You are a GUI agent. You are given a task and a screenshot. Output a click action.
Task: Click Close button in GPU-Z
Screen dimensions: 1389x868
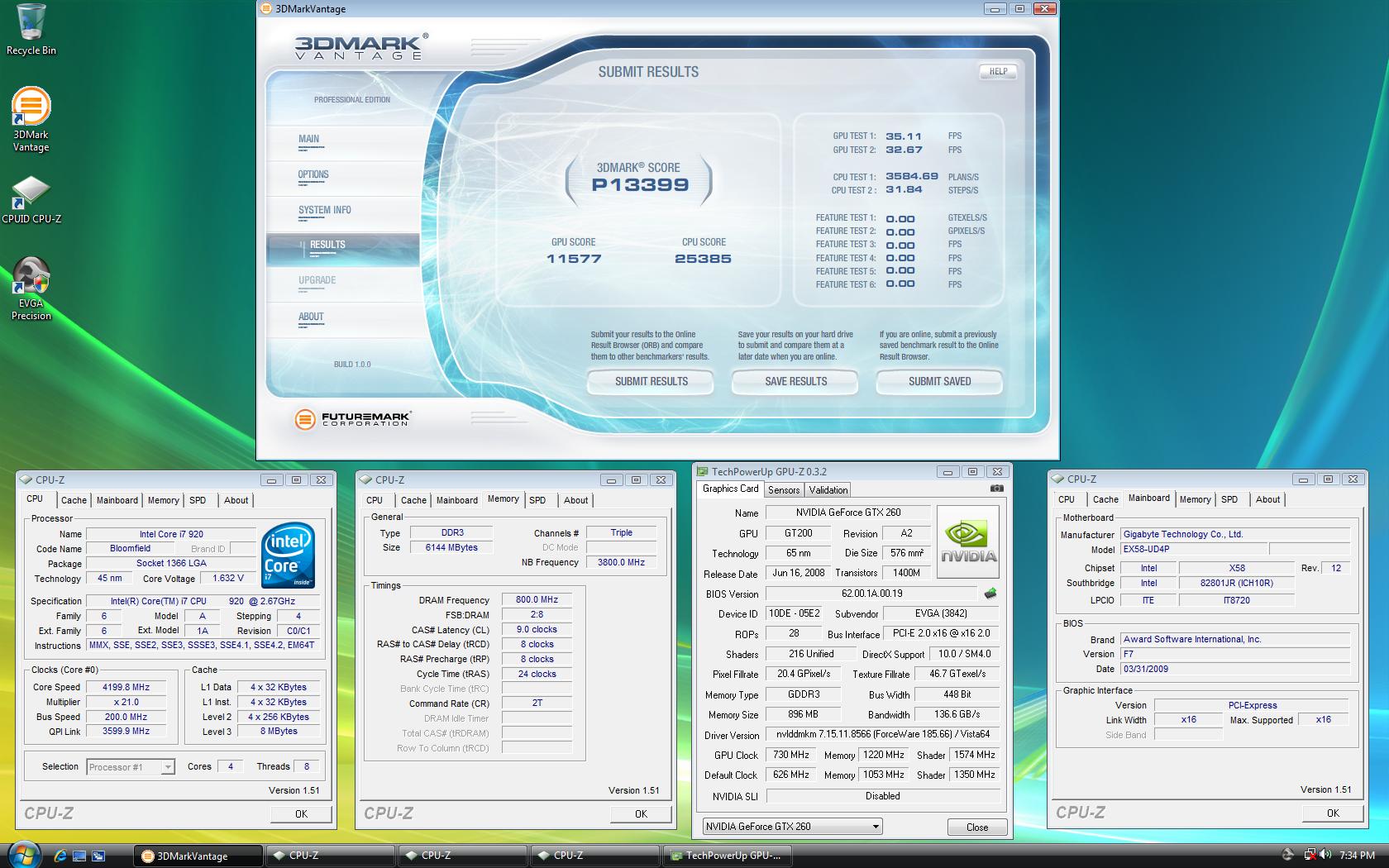(976, 827)
